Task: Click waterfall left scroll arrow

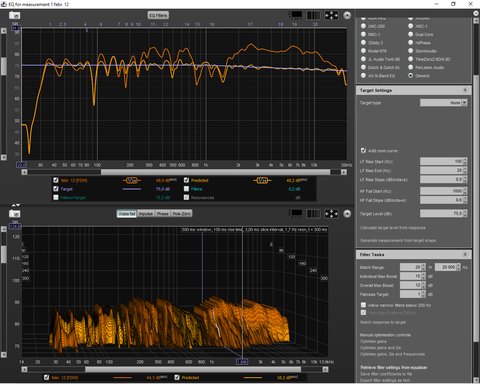Action: 24,369
